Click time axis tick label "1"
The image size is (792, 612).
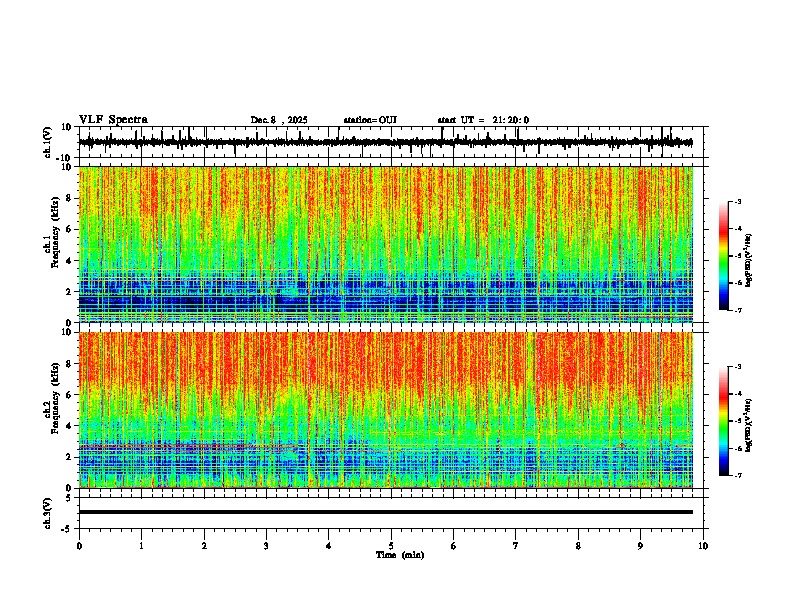point(141,546)
